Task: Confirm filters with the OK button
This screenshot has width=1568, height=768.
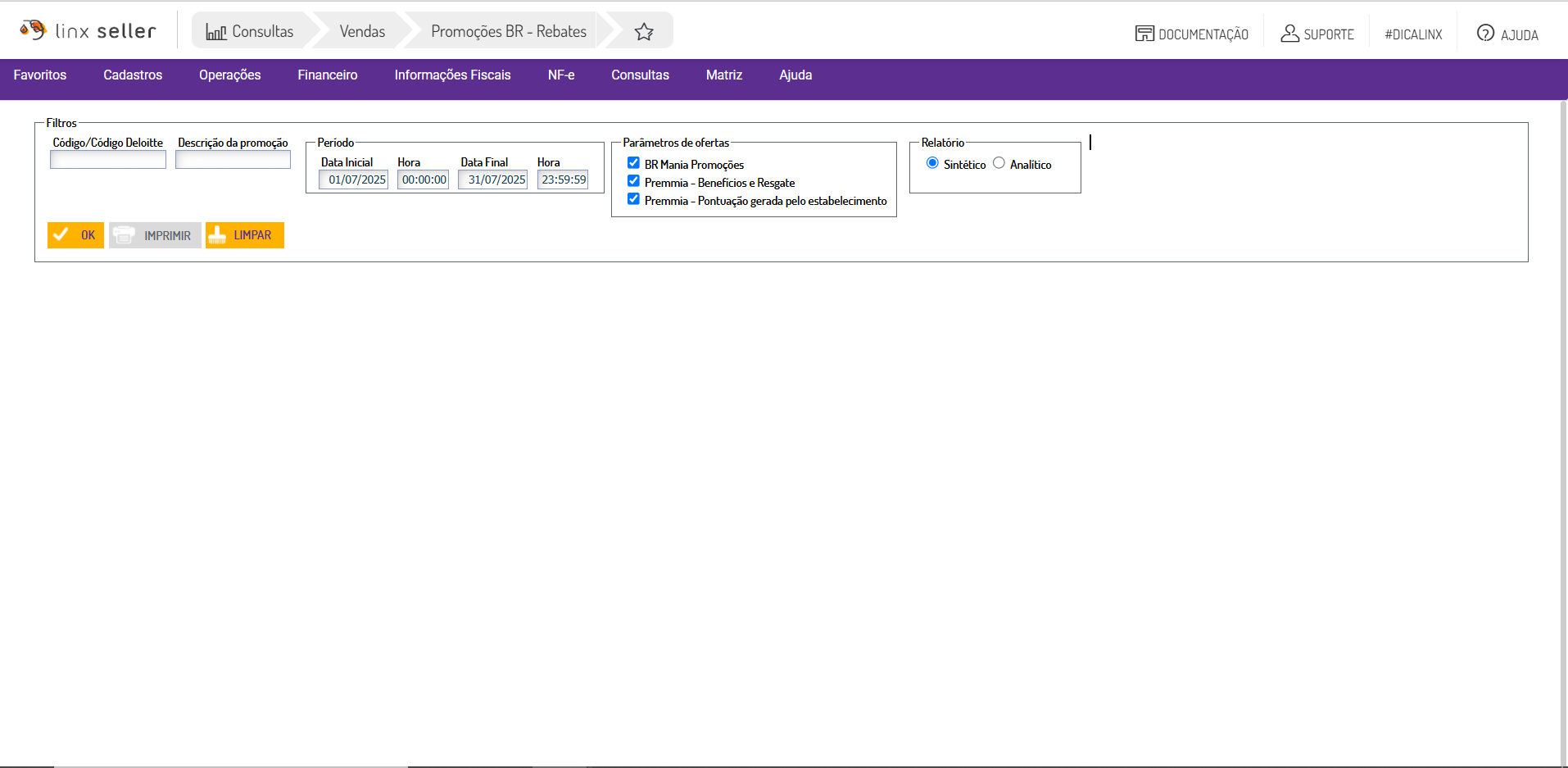Action: pos(75,235)
